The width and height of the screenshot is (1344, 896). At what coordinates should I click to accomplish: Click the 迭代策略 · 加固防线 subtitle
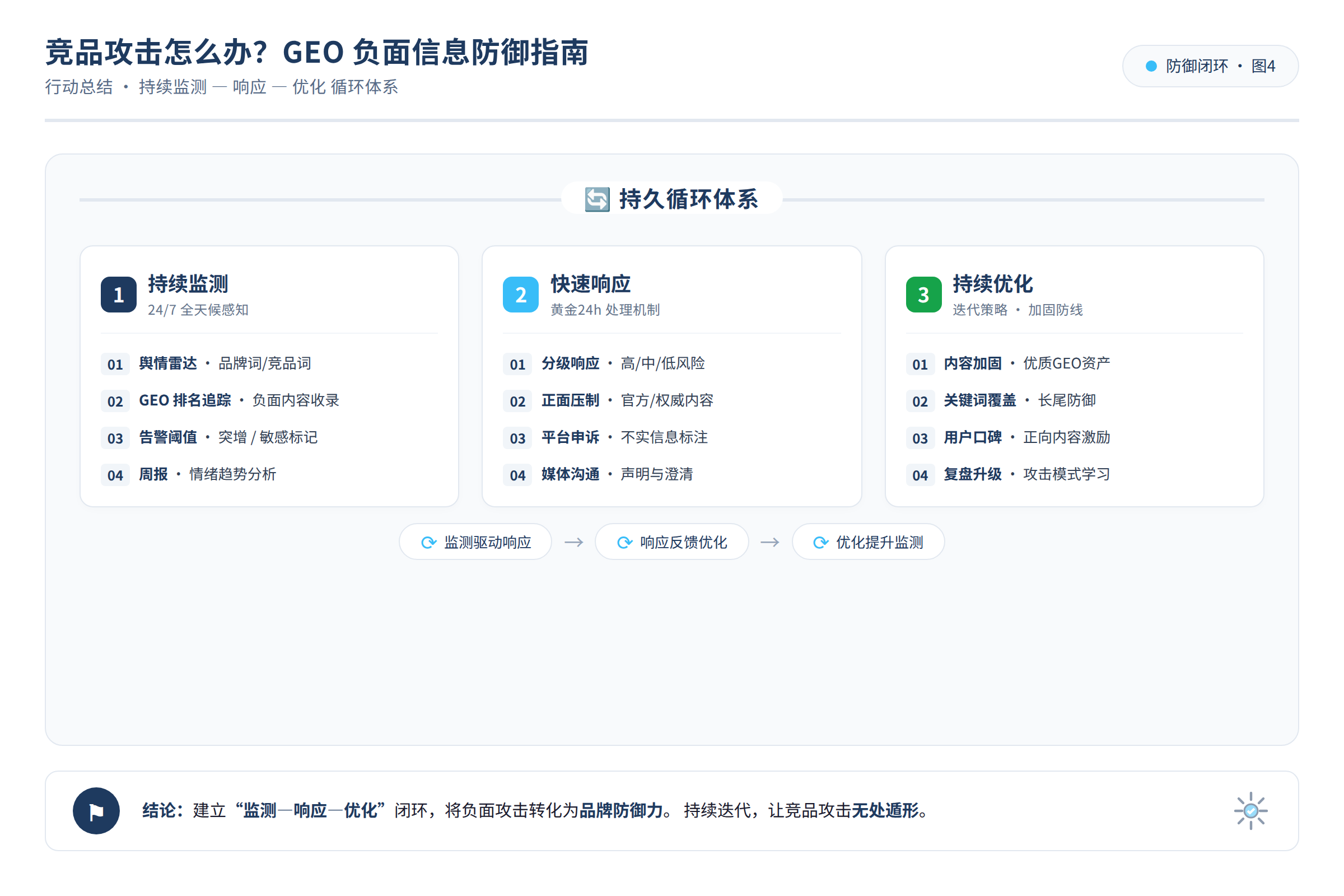[x=1017, y=310]
